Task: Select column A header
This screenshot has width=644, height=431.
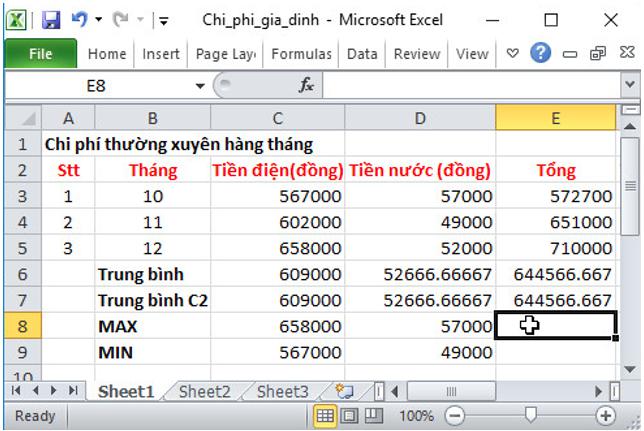Action: (x=68, y=118)
